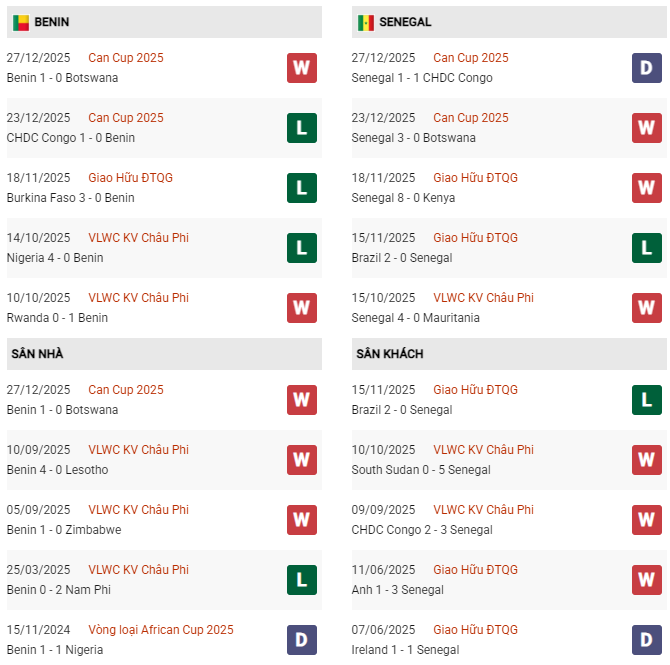670x665 pixels.
Task: Open Can Cup 2025 link for Senegal 3 - 0 Botswana
Action: pos(471,118)
